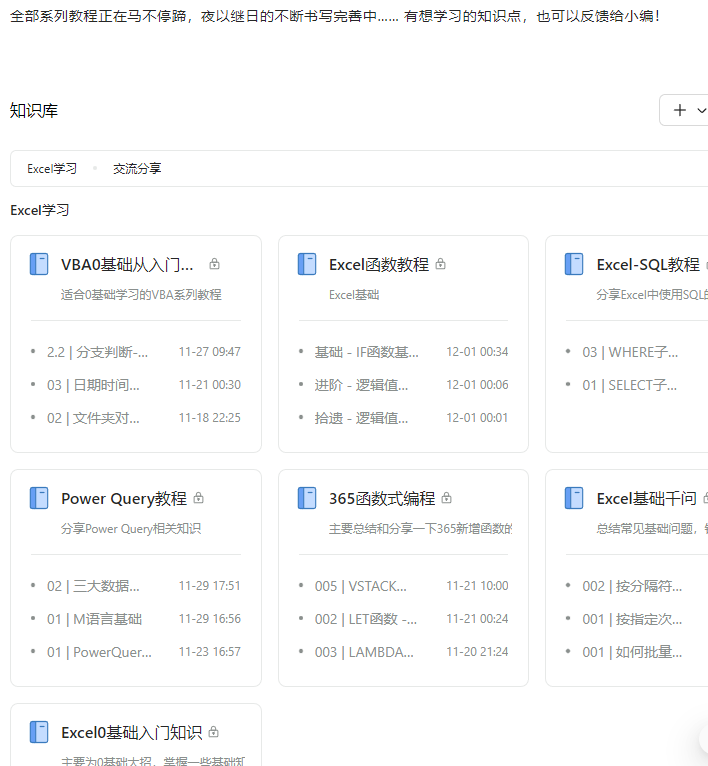Click lock icon beside VBA0基础从入门
The width and height of the screenshot is (708, 766).
214,264
